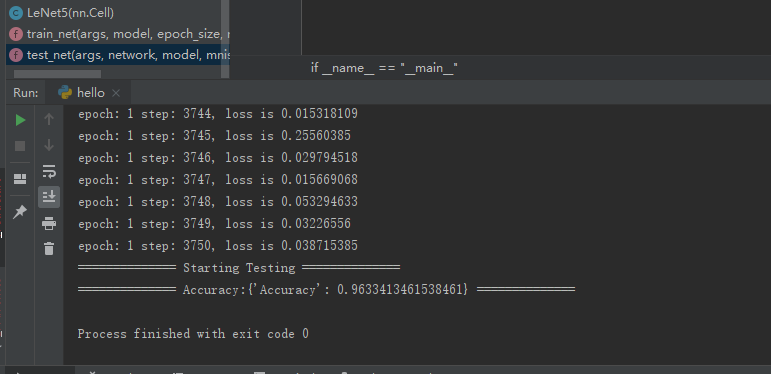771x374 pixels.
Task: Click the structure panel vertical scrollbar
Action: point(225,39)
